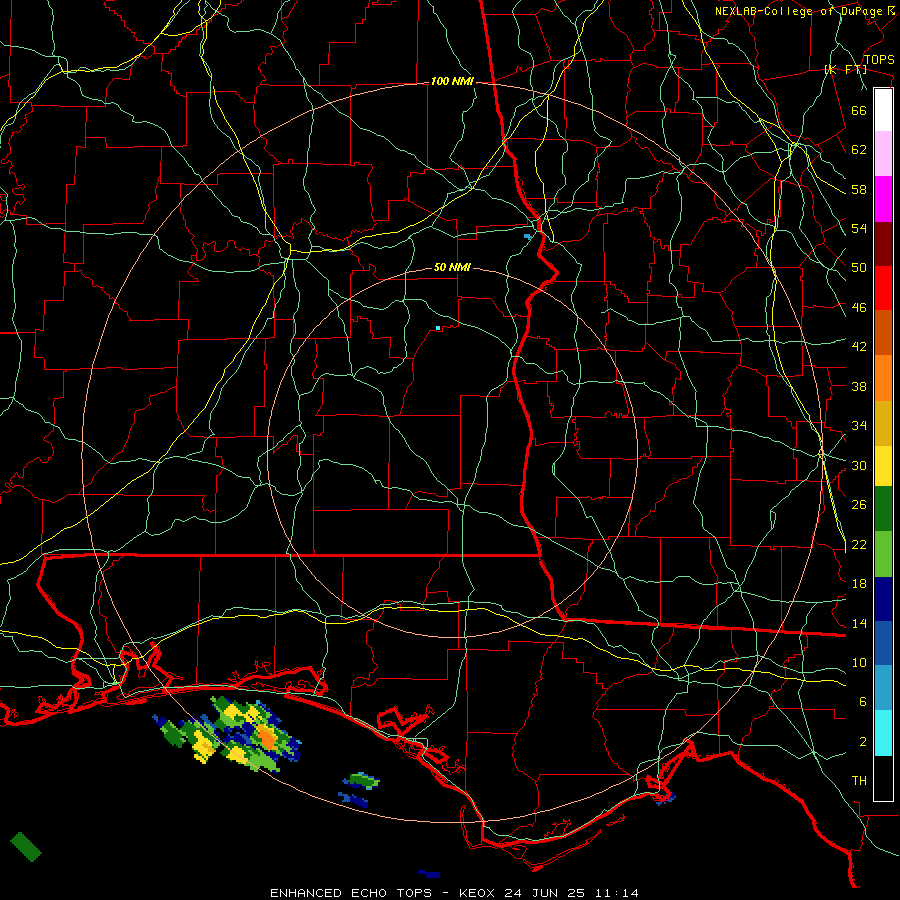Click the legend value 18
Viewport: 900px width, 900px height.
pyautogui.click(x=859, y=584)
